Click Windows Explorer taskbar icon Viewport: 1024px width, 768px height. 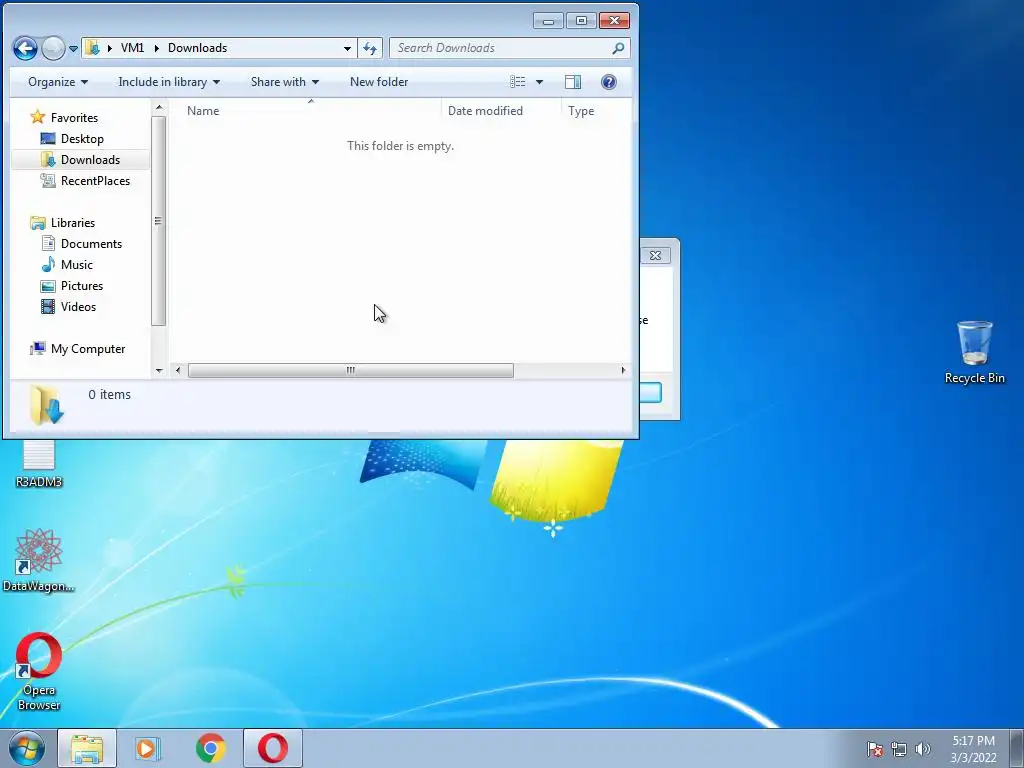87,748
